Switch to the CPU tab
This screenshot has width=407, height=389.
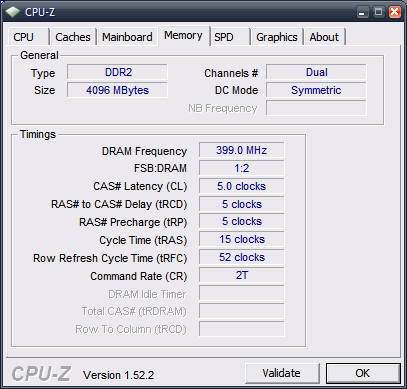pos(29,37)
